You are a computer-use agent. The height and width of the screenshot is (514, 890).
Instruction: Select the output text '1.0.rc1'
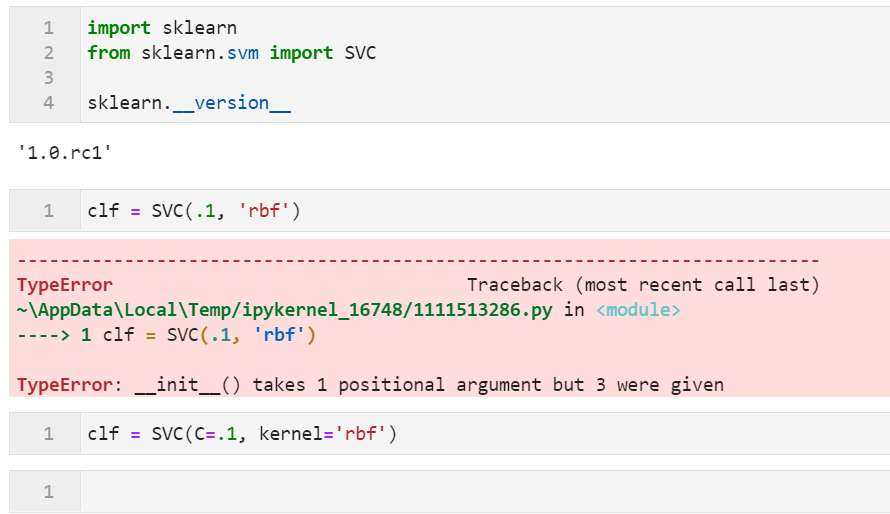click(x=65, y=153)
